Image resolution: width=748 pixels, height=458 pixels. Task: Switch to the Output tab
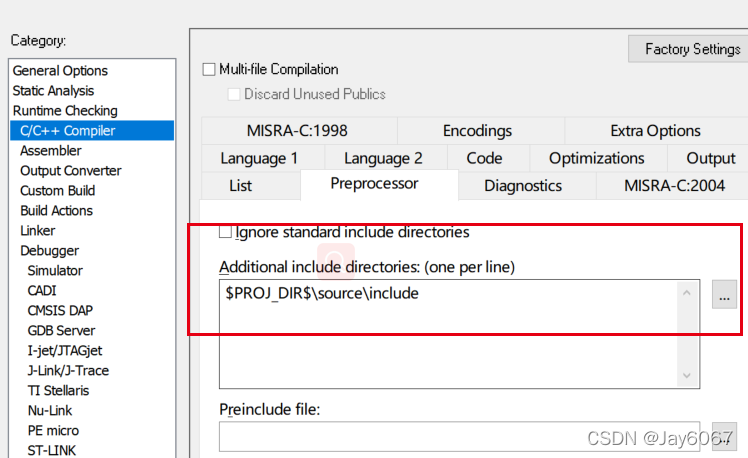(708, 158)
